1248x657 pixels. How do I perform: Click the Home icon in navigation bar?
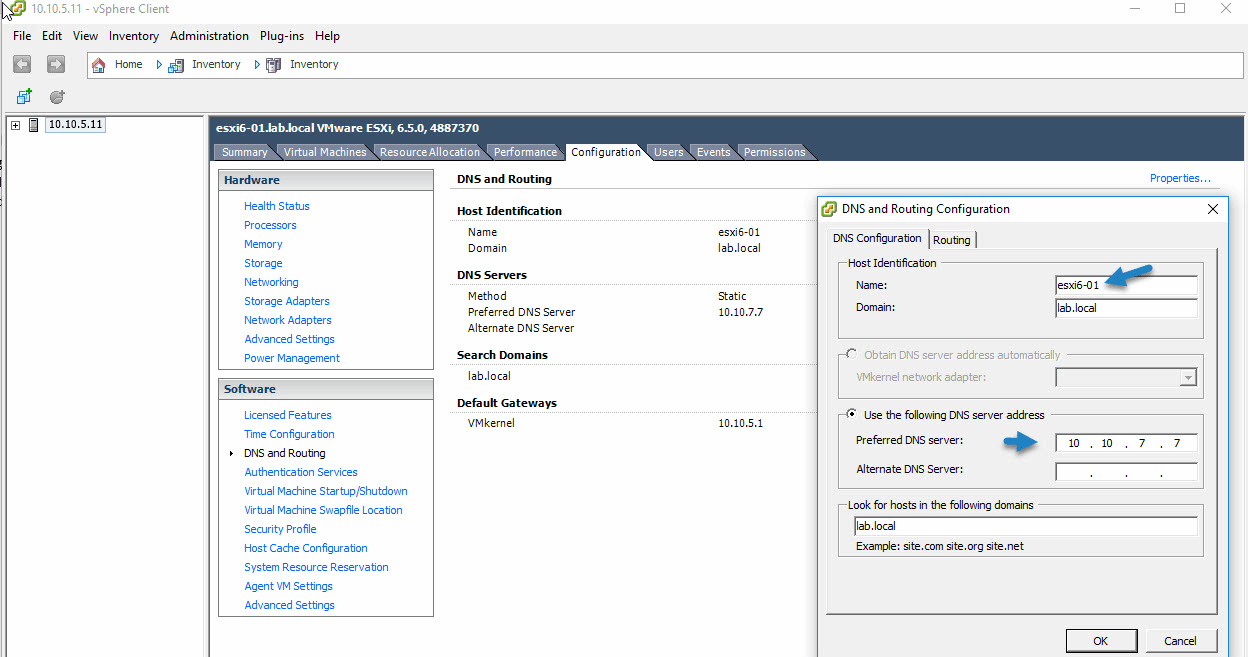click(x=99, y=65)
